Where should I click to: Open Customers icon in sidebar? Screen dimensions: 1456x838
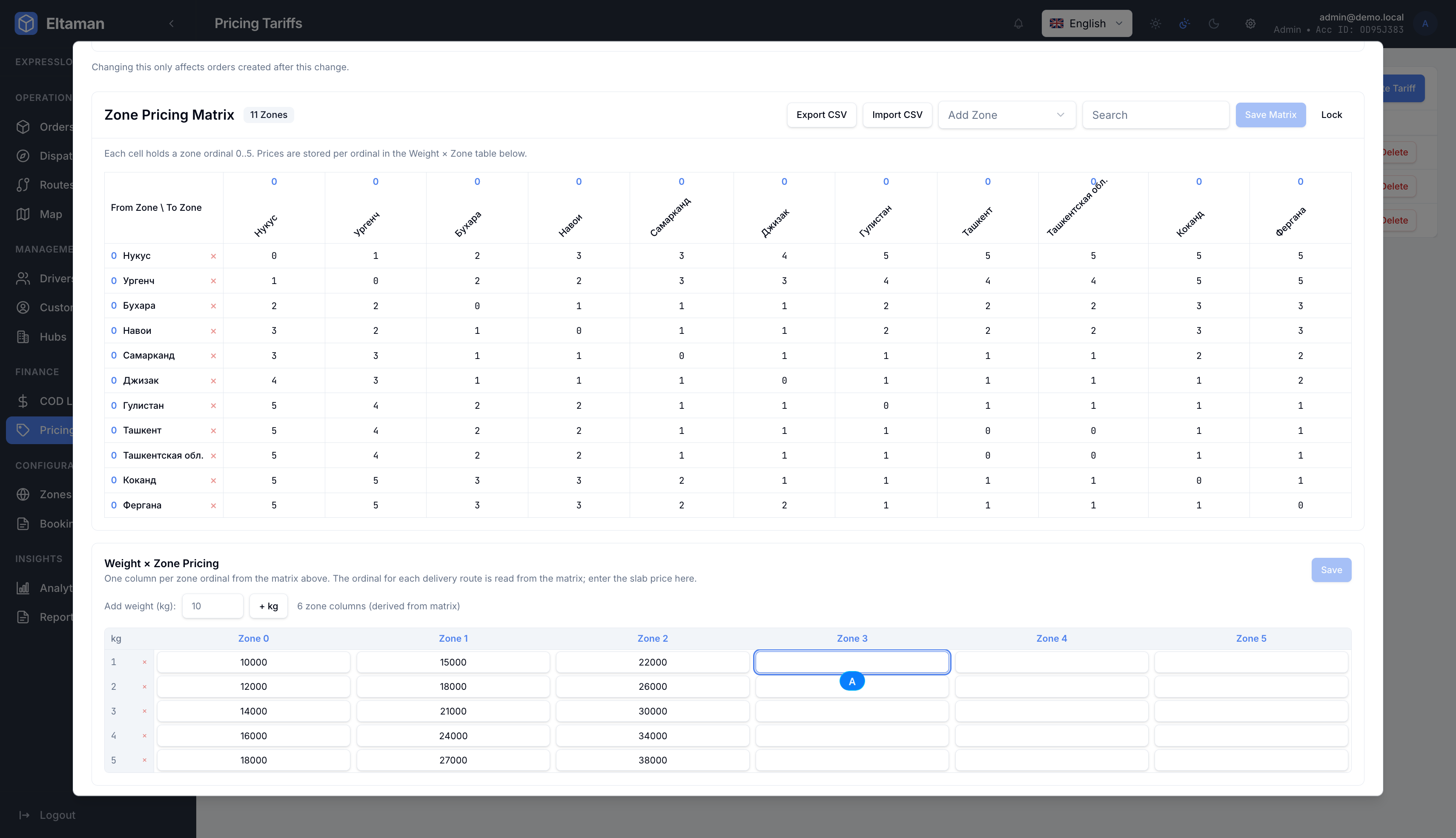pyautogui.click(x=23, y=307)
